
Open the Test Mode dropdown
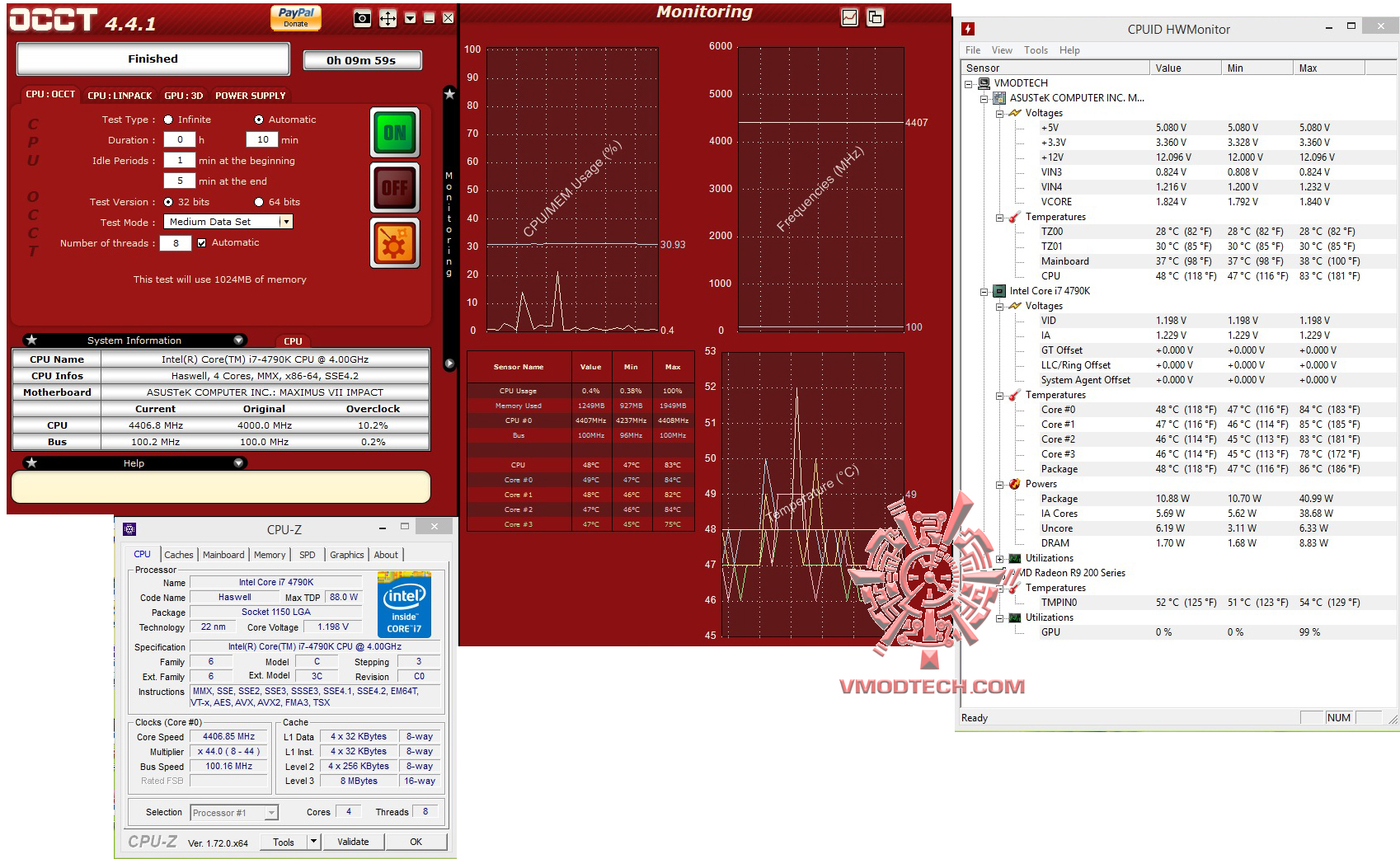click(285, 222)
